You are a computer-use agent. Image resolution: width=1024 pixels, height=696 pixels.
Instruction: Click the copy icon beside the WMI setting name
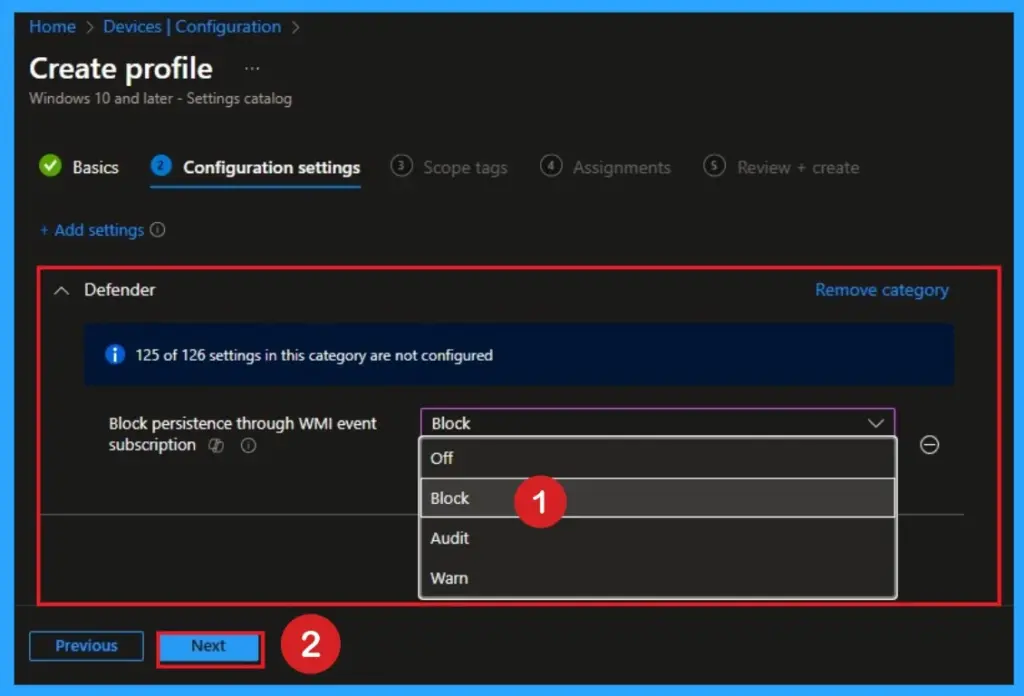(x=217, y=445)
